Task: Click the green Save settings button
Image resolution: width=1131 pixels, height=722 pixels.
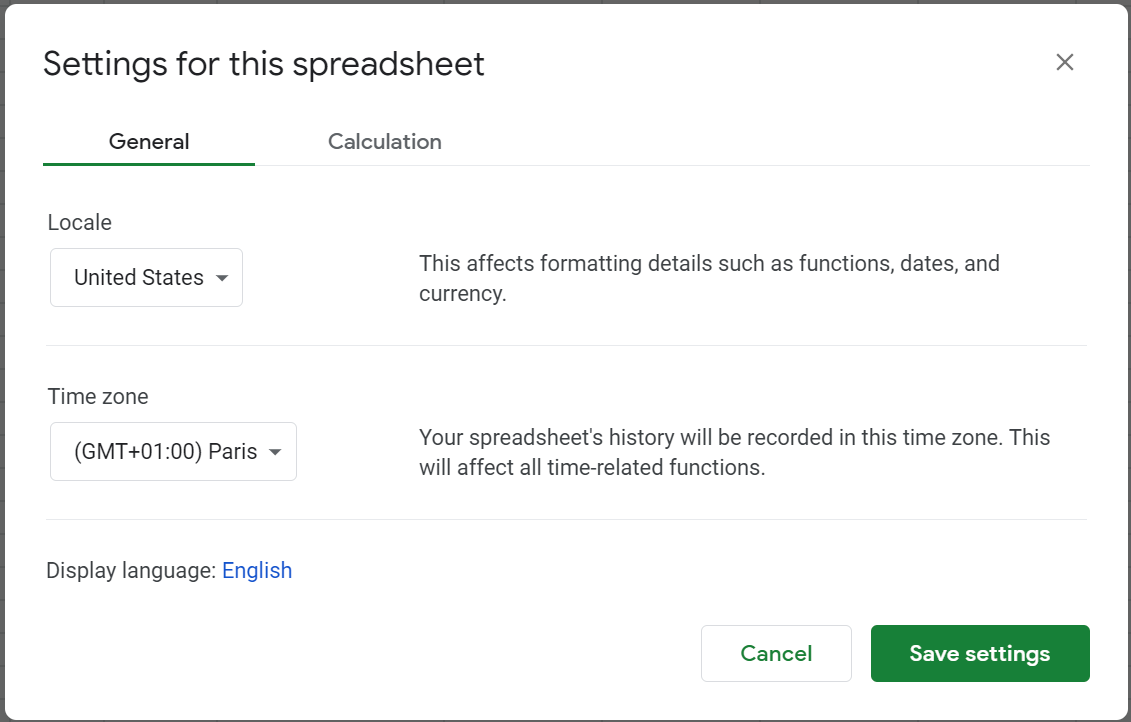Action: (979, 654)
